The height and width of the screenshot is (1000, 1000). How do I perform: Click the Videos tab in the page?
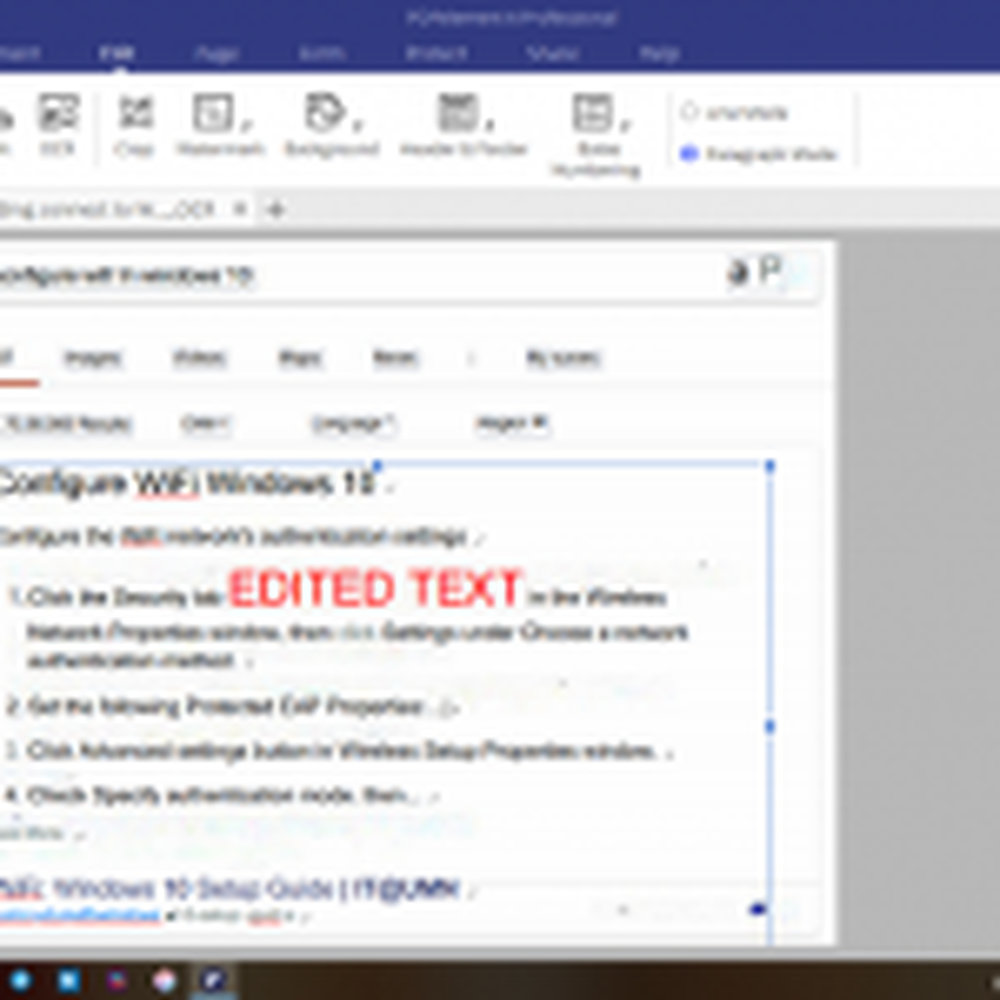click(x=199, y=358)
